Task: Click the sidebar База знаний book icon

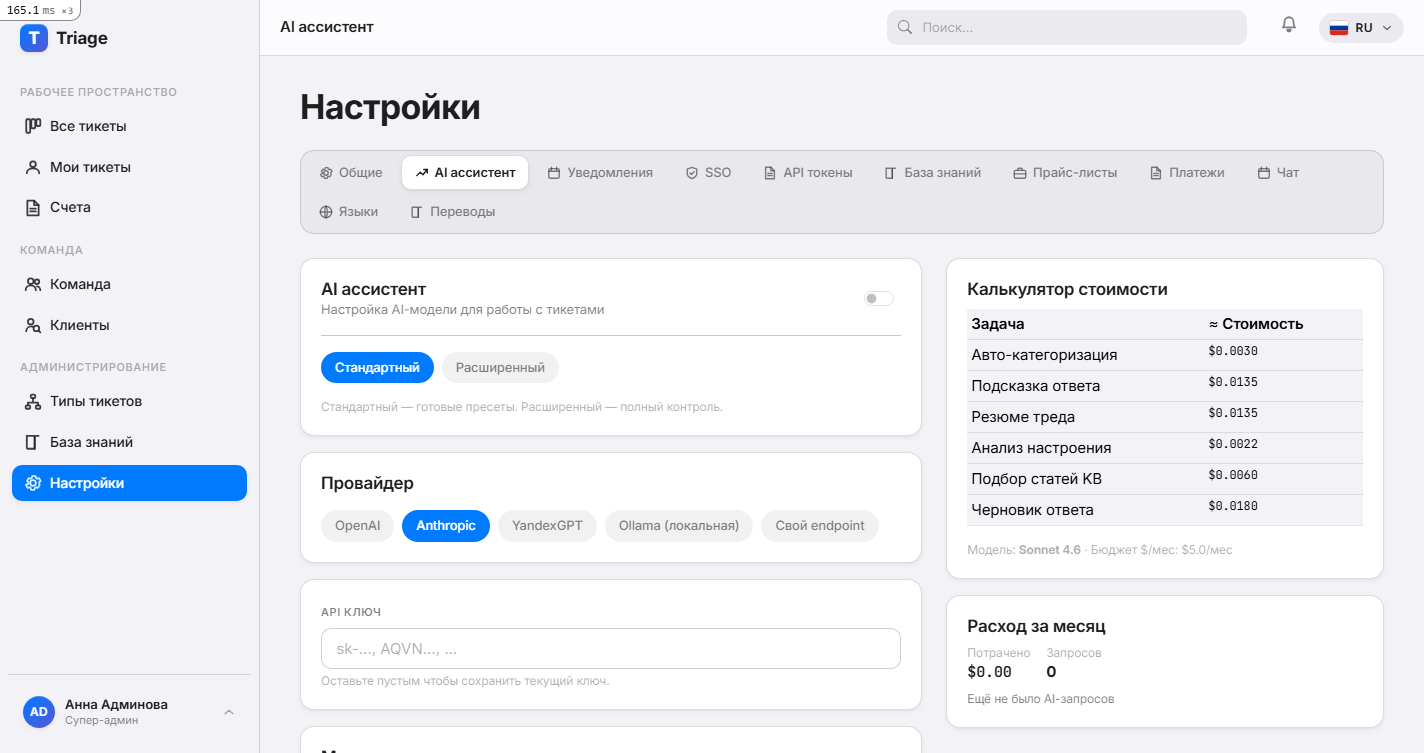Action: pyautogui.click(x=33, y=442)
